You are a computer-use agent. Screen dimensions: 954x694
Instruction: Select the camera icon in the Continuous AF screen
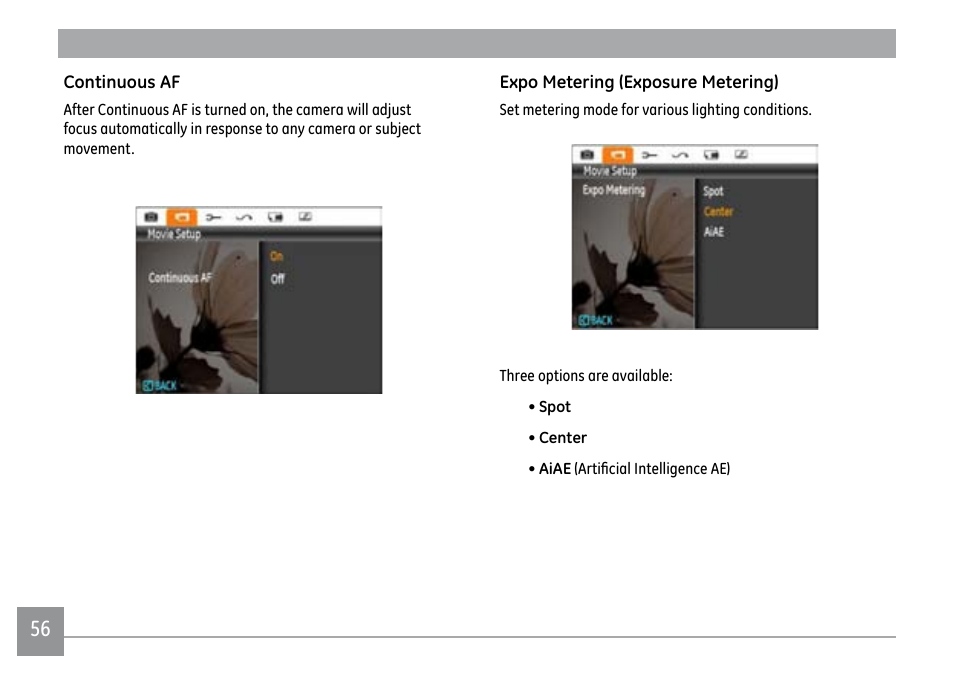pyautogui.click(x=151, y=217)
